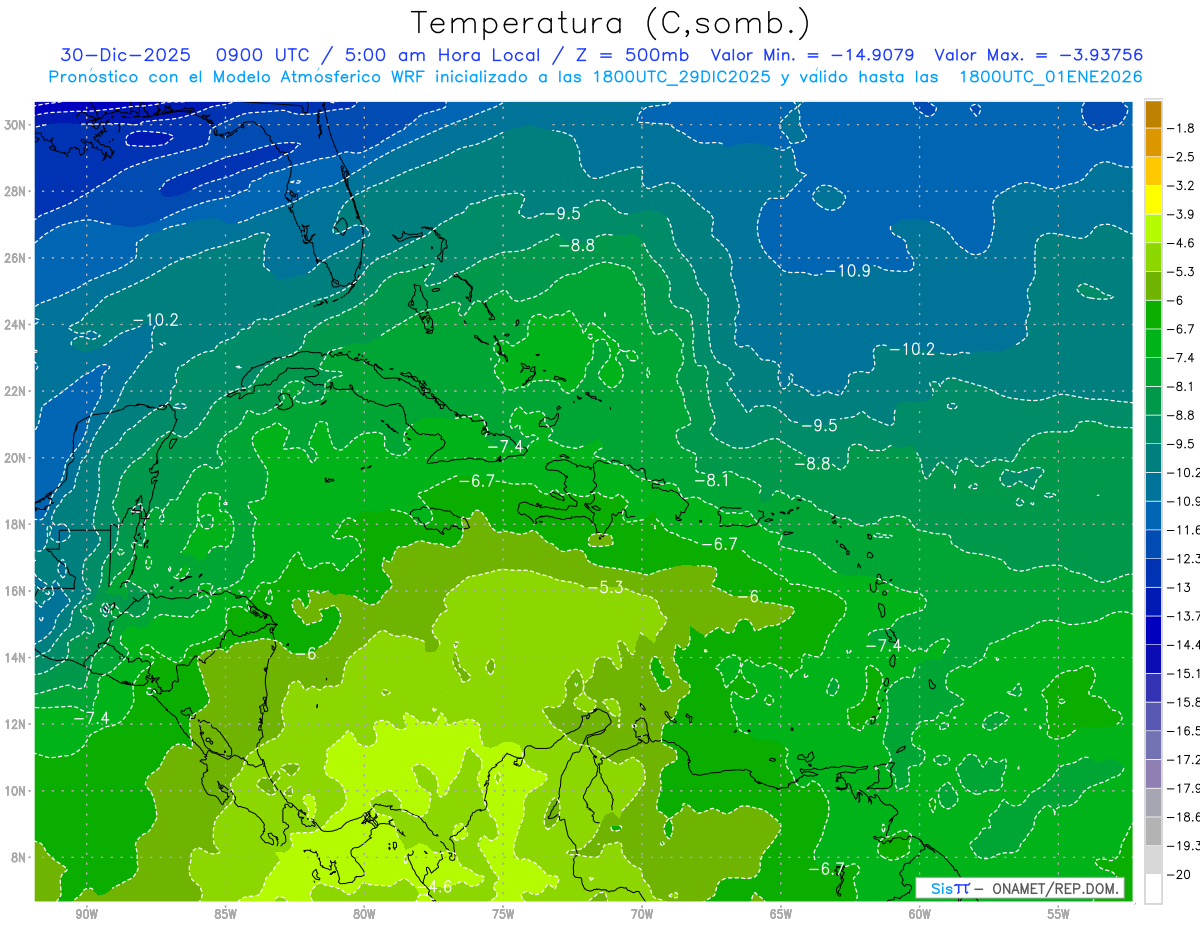Viewport: 1200px width, 927px height.
Task: Click the '18N' latitude axis label
Action: click(17, 524)
